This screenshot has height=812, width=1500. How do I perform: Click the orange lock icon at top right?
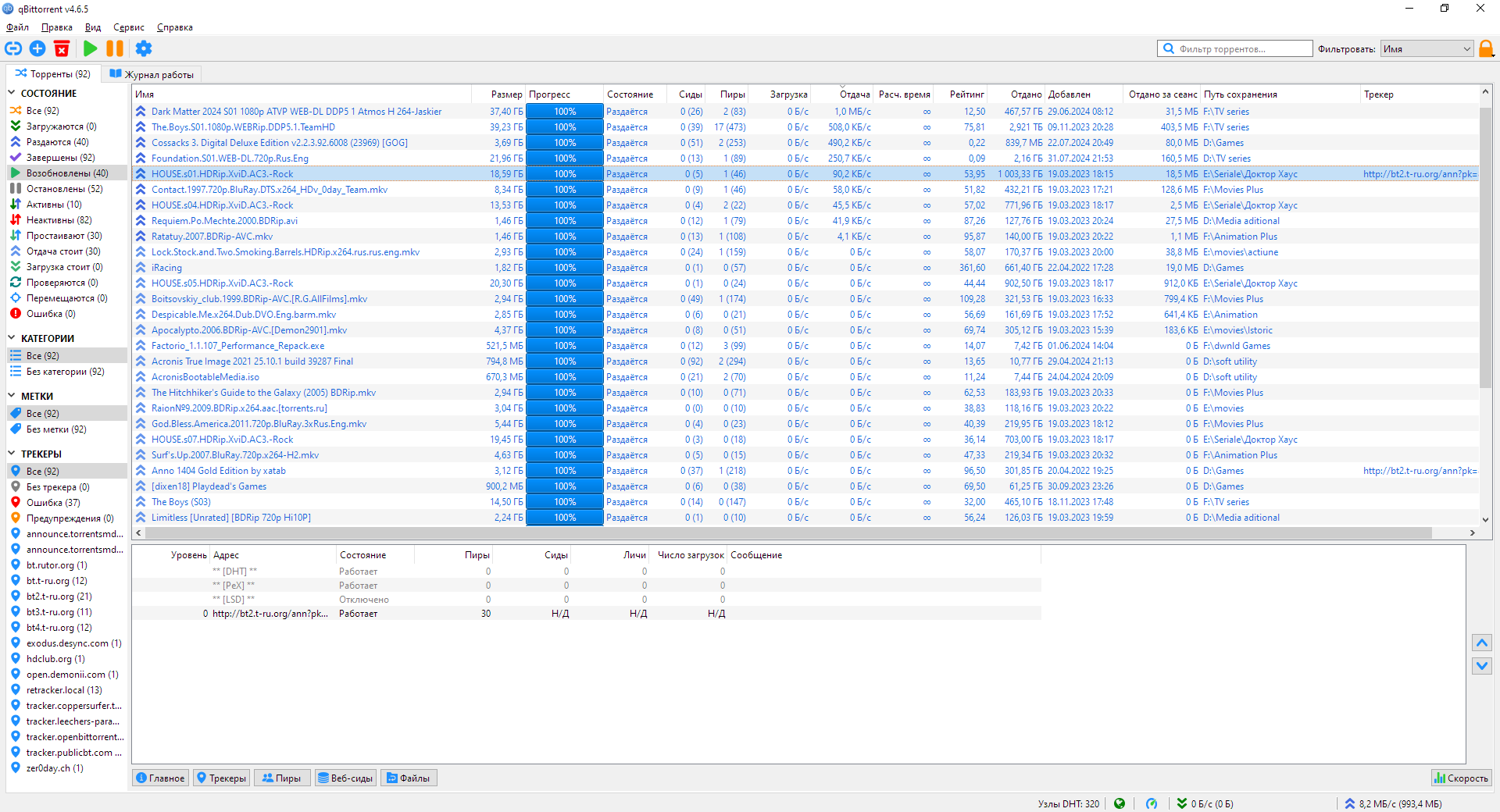pos(1486,48)
